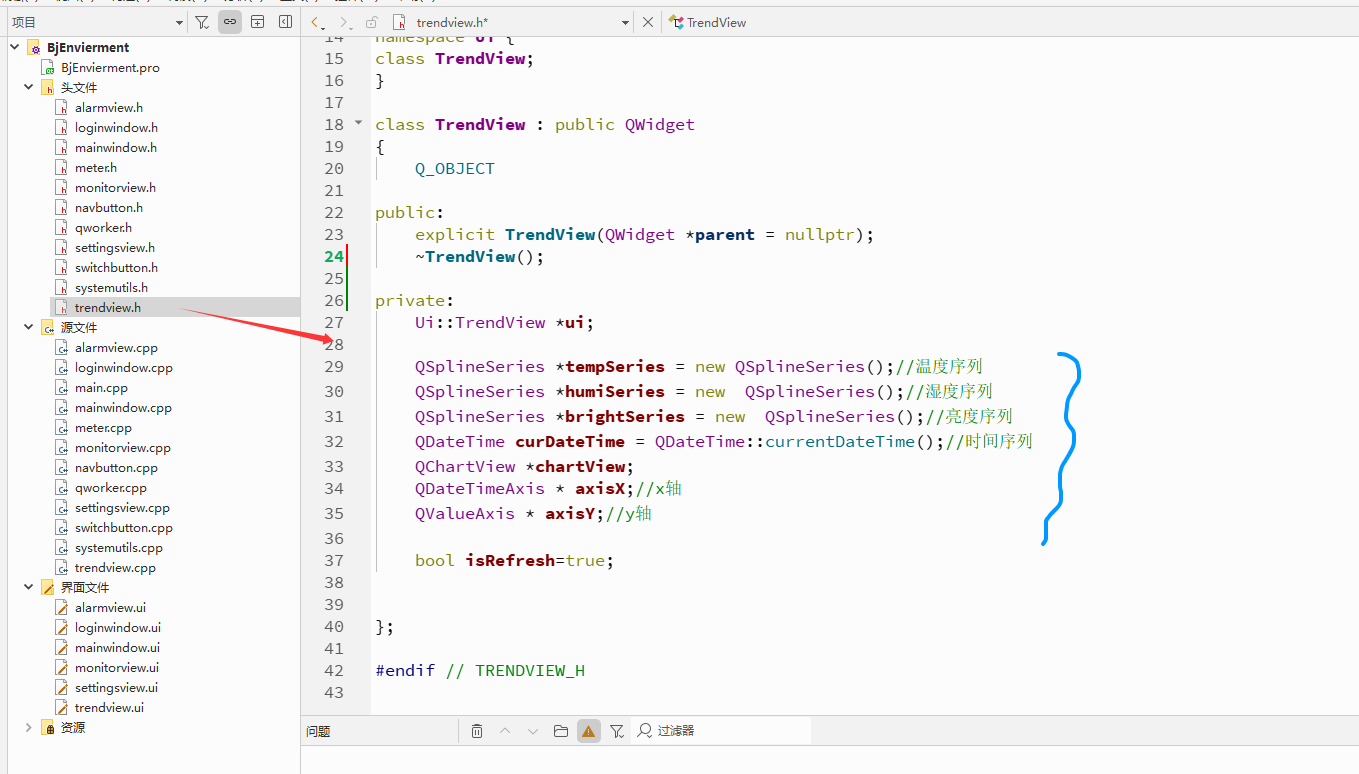Open the 项目 view selector dropdown
The height and width of the screenshot is (774, 1359).
tap(179, 22)
